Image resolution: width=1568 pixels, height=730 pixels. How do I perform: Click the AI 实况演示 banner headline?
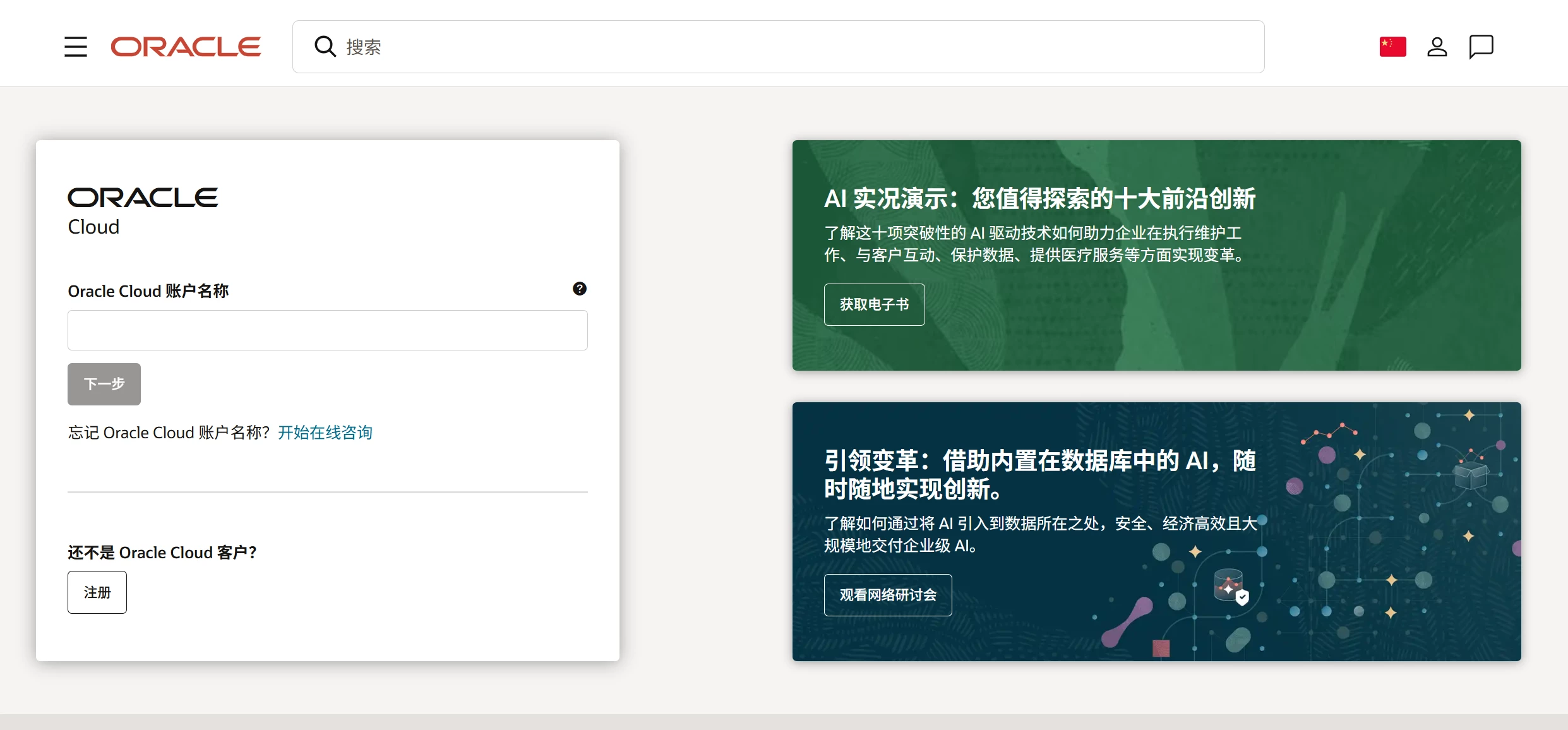(1039, 198)
